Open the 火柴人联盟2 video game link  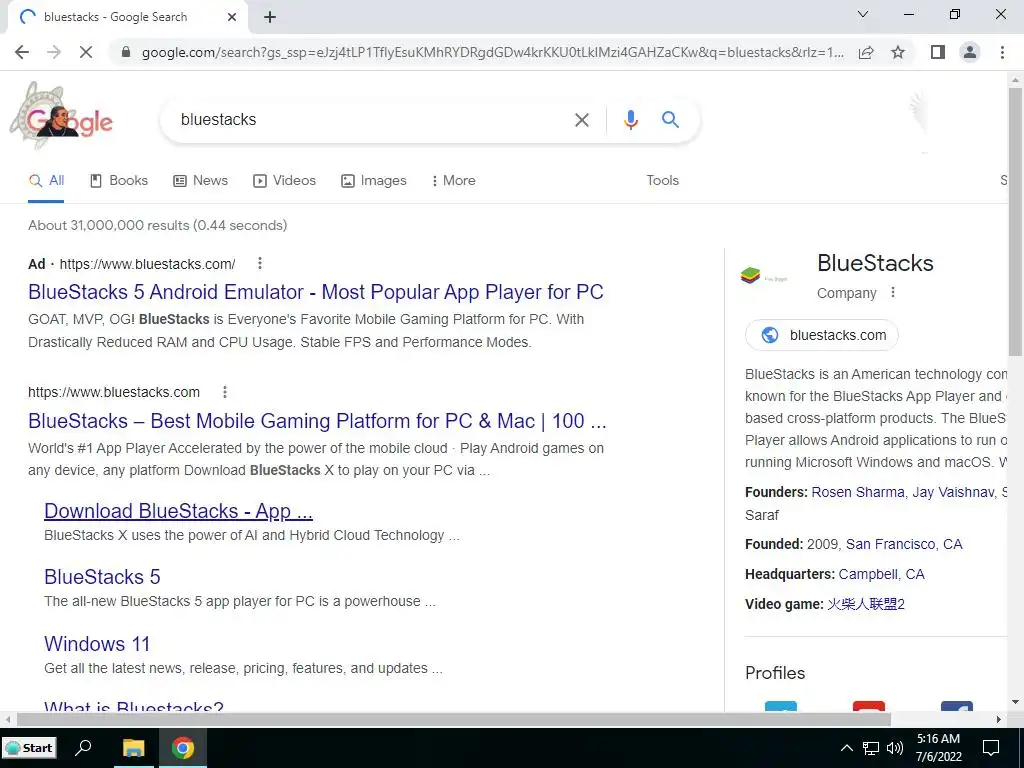tap(866, 605)
